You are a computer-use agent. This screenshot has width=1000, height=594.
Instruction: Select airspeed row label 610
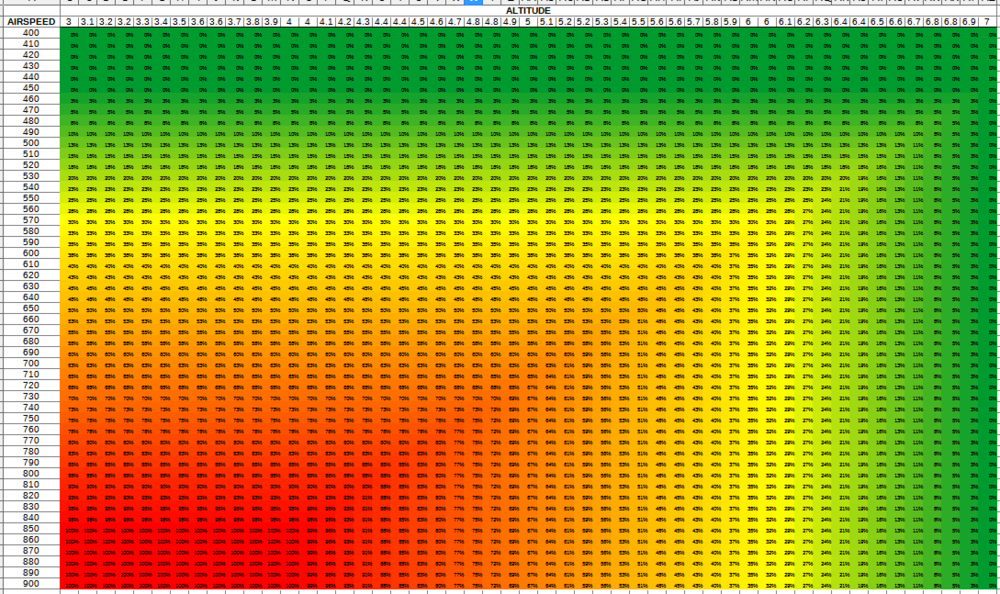[31, 264]
